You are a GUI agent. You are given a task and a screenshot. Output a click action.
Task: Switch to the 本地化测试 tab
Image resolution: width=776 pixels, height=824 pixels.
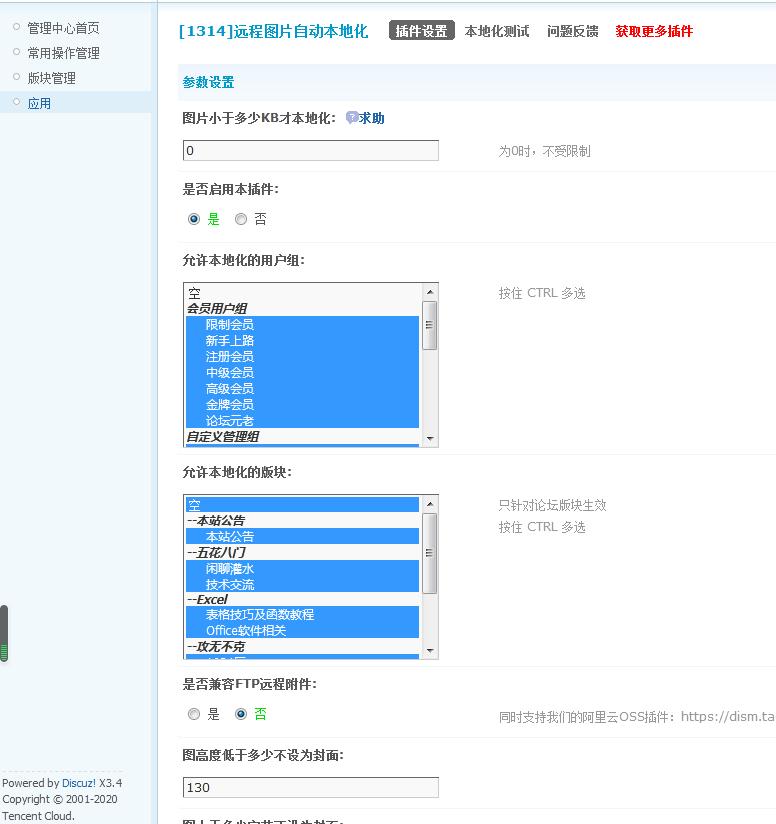[496, 31]
